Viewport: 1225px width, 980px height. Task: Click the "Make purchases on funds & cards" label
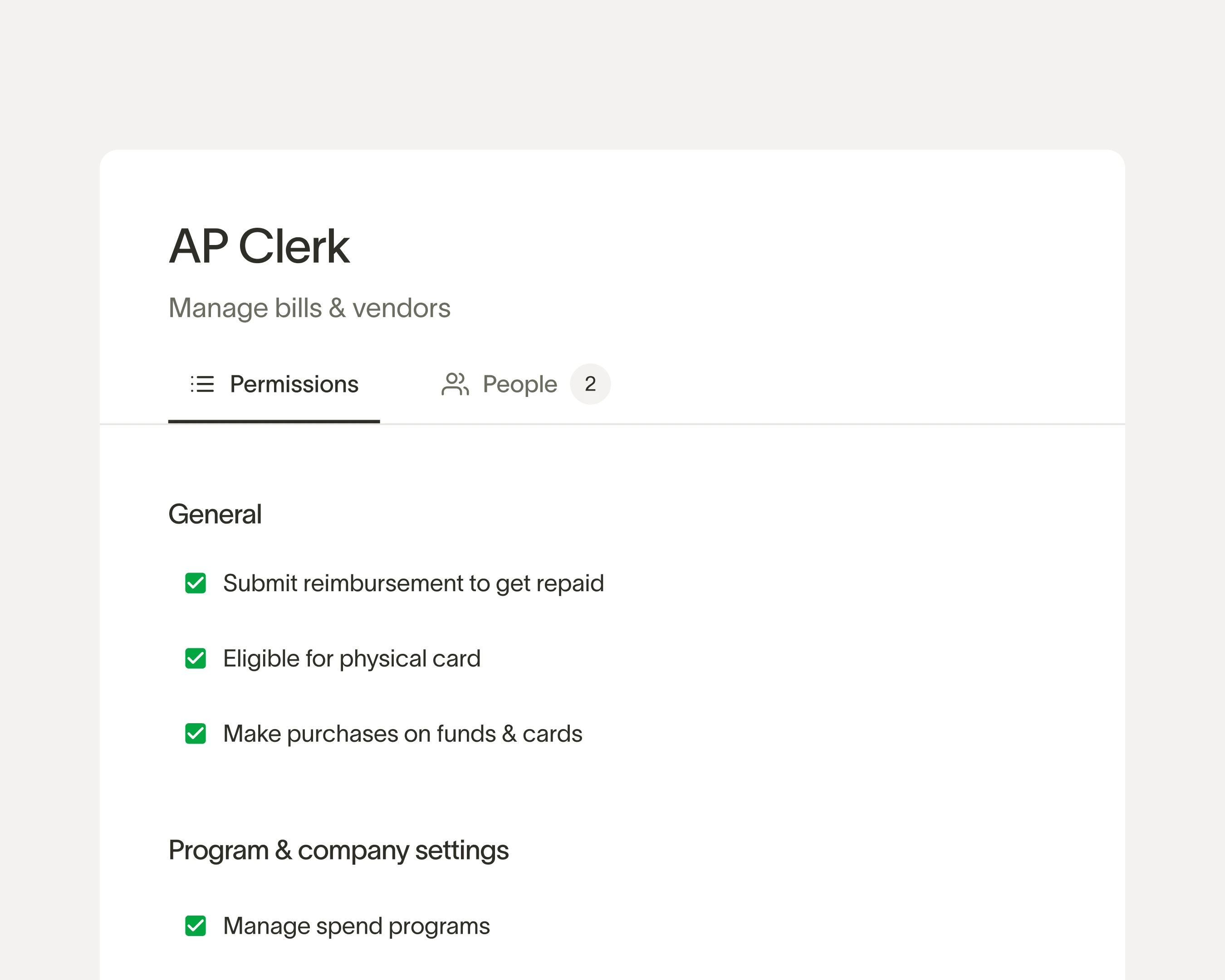[x=403, y=734]
